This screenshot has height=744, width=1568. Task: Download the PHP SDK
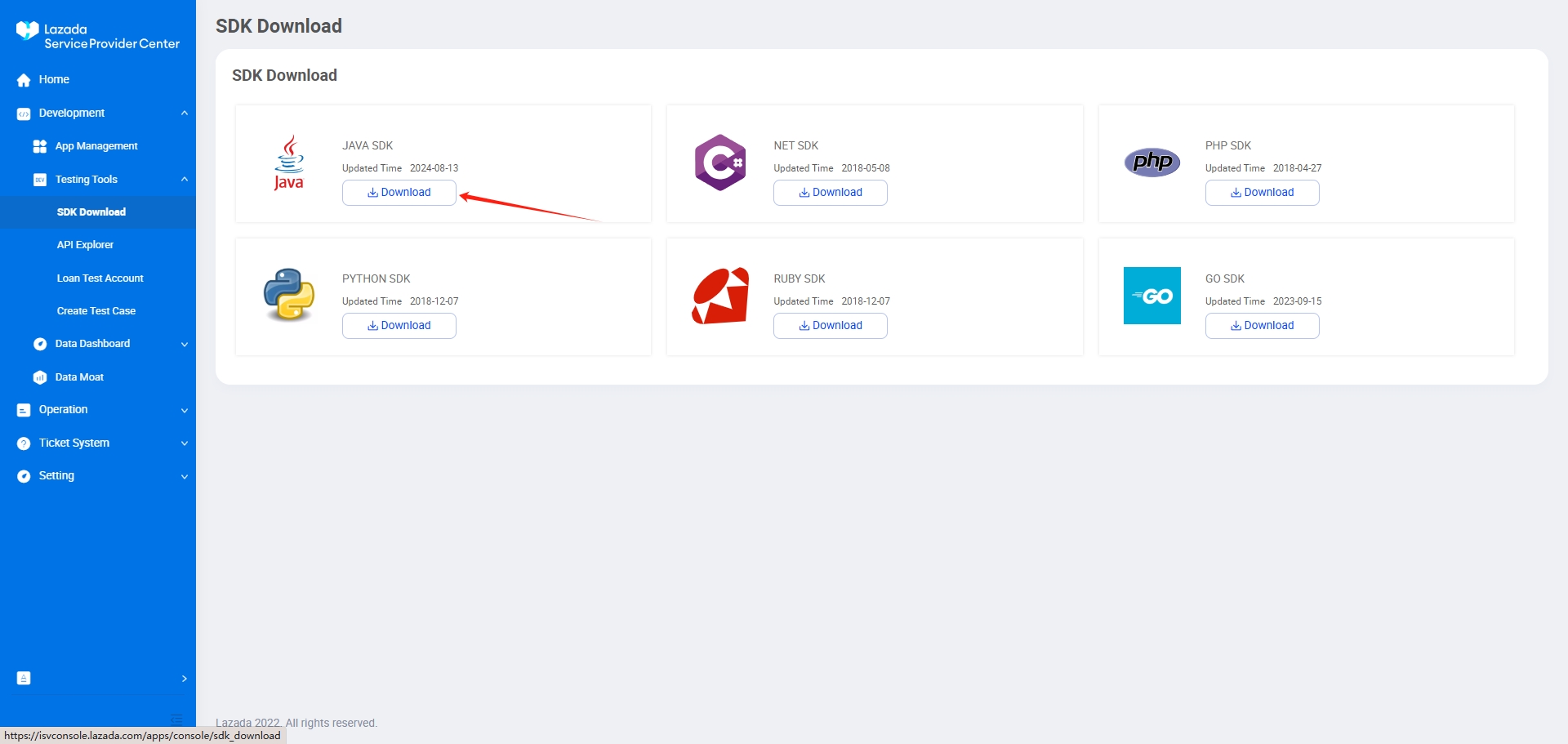pyautogui.click(x=1263, y=193)
